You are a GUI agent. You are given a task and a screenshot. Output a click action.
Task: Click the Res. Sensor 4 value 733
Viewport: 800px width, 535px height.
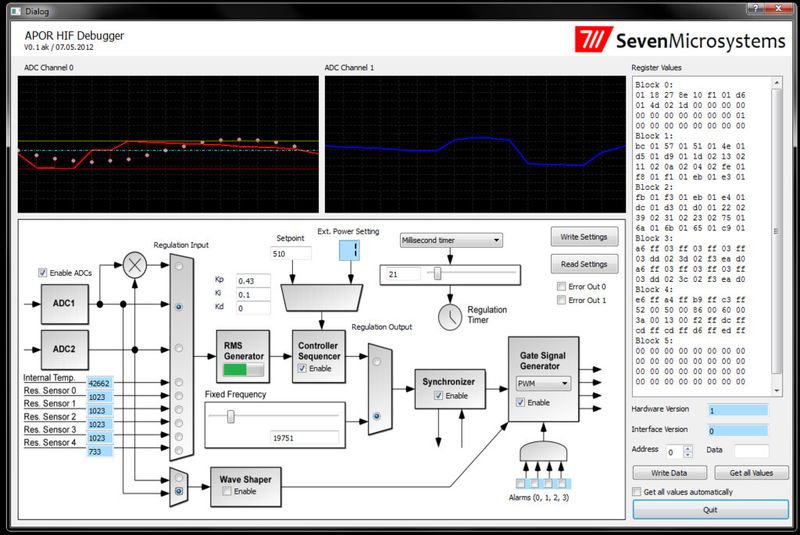[x=99, y=451]
